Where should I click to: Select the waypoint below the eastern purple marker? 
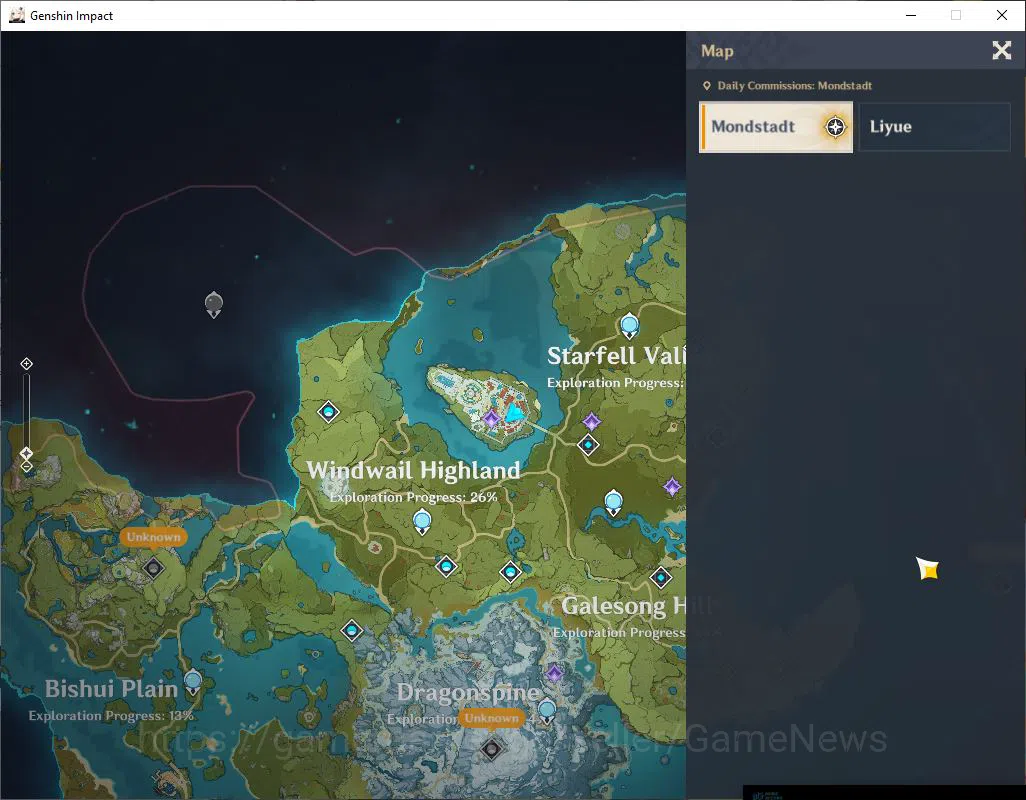[588, 445]
